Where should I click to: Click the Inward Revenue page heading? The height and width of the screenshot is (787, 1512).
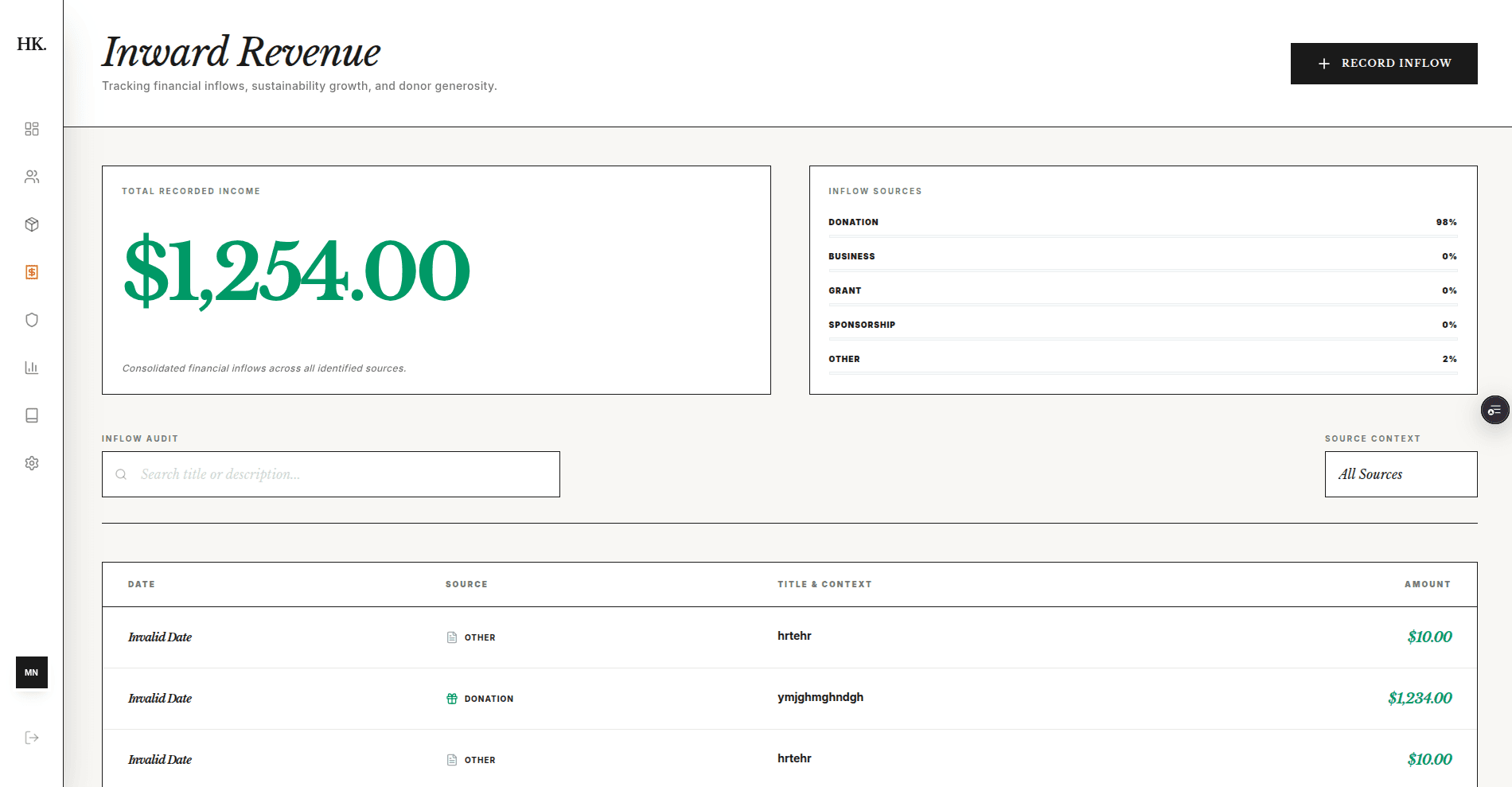click(x=241, y=52)
